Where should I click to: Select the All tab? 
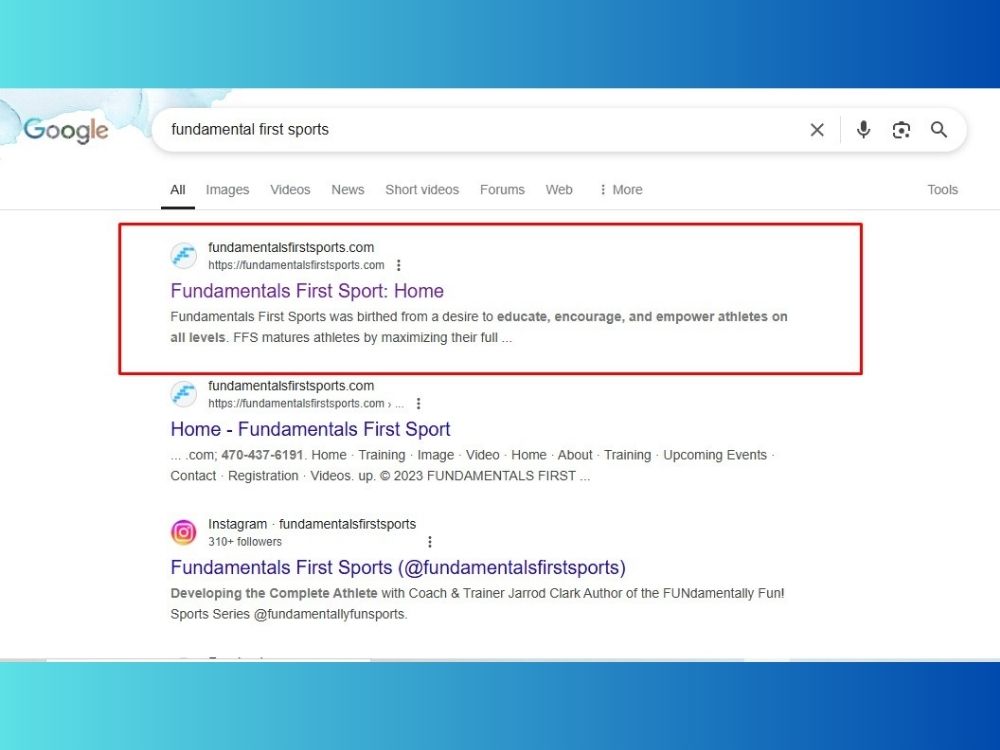(x=178, y=190)
